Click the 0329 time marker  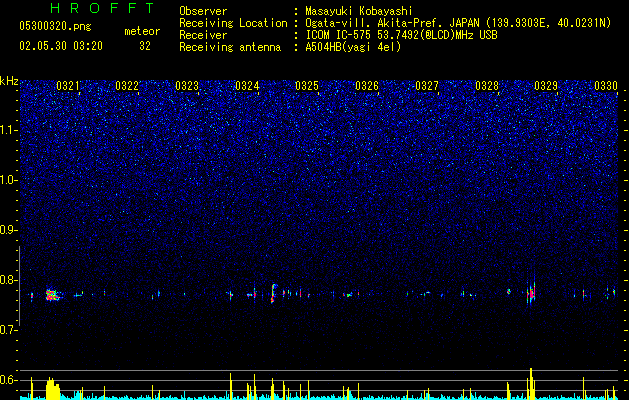(546, 86)
